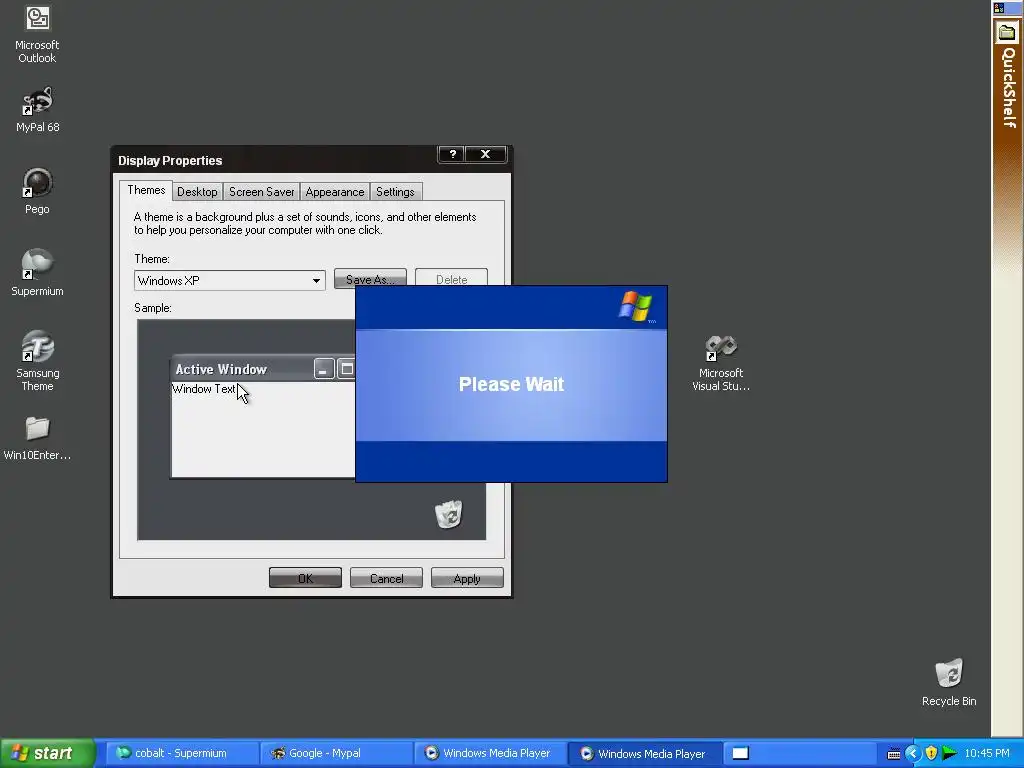Viewport: 1024px width, 768px height.
Task: Select the MyPal 68 desktop shortcut
Action: pos(37,110)
